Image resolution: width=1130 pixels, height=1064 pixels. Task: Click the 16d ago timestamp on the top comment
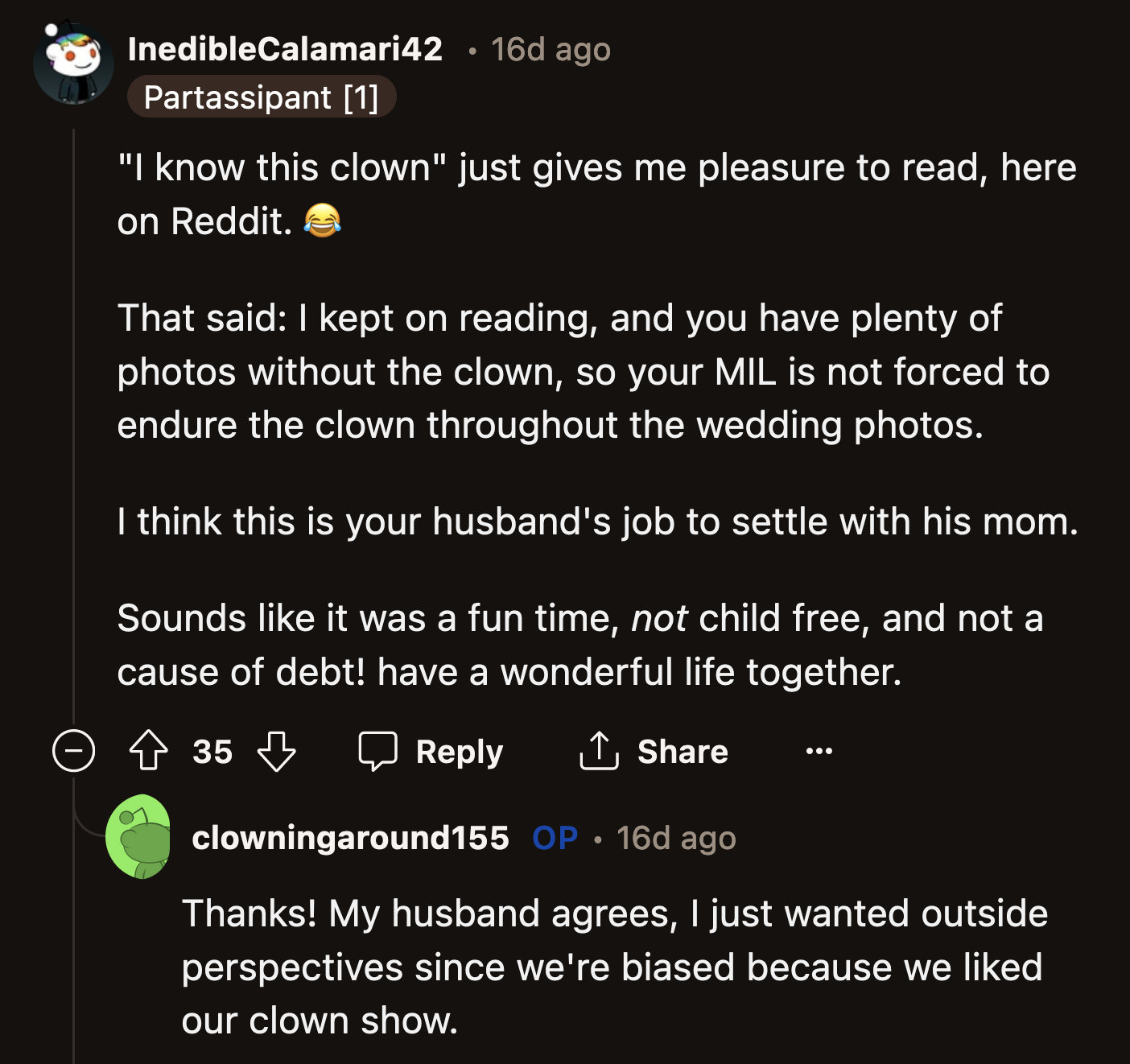[549, 48]
